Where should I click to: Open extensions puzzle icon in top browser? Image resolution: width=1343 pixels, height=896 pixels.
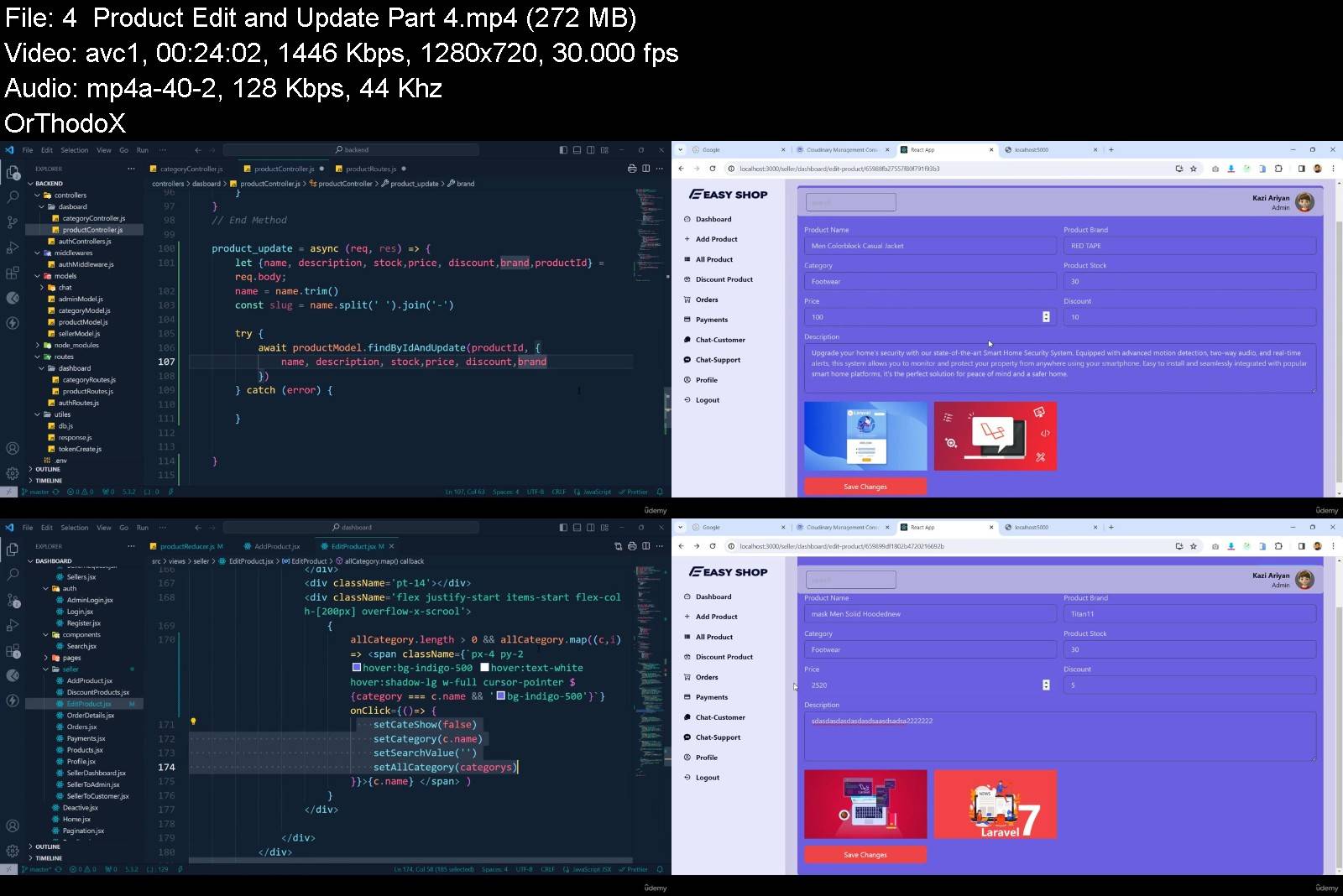click(x=1278, y=169)
